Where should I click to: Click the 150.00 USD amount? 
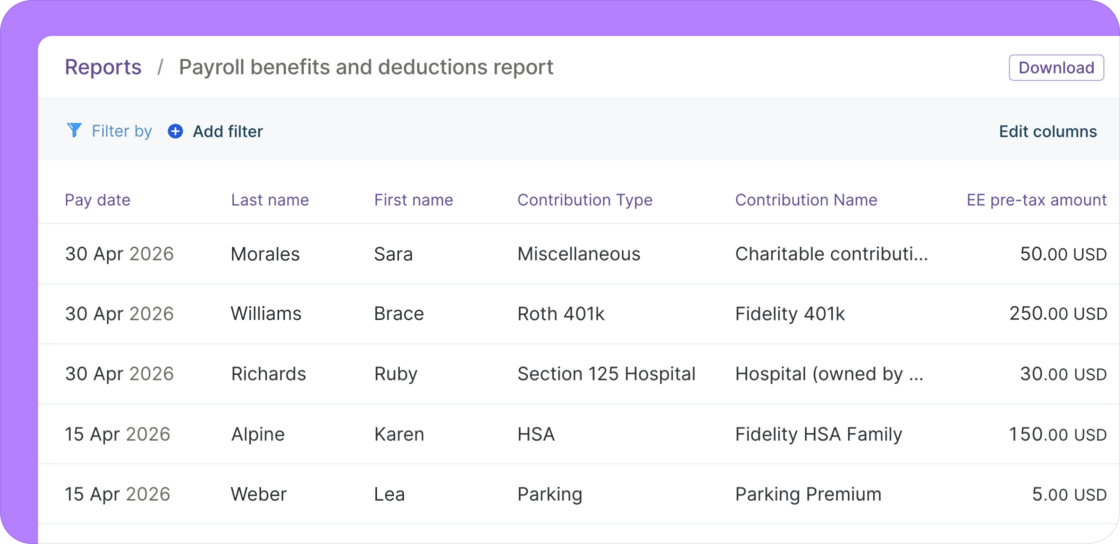point(1058,434)
